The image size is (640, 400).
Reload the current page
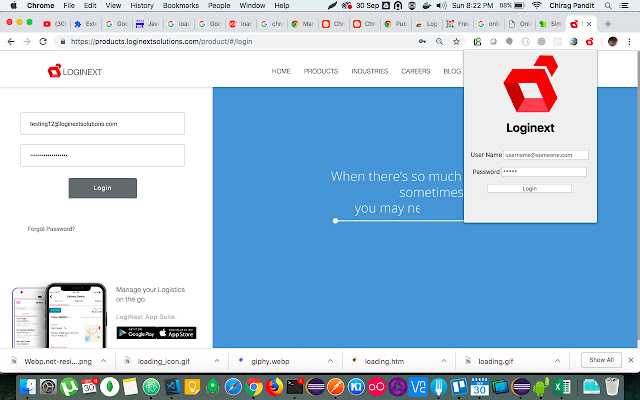[43, 42]
